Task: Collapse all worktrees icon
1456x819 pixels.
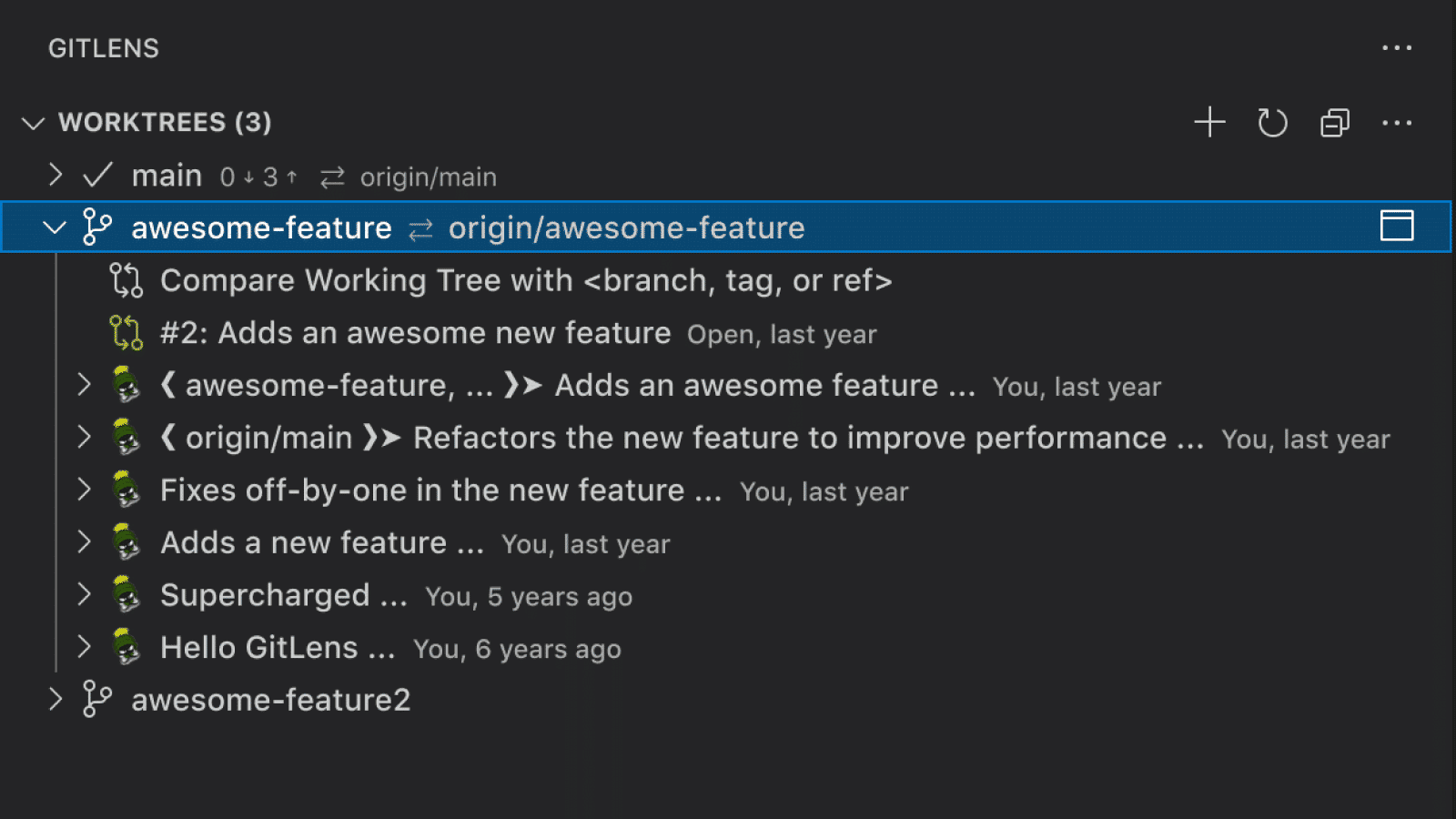Action: [1334, 122]
